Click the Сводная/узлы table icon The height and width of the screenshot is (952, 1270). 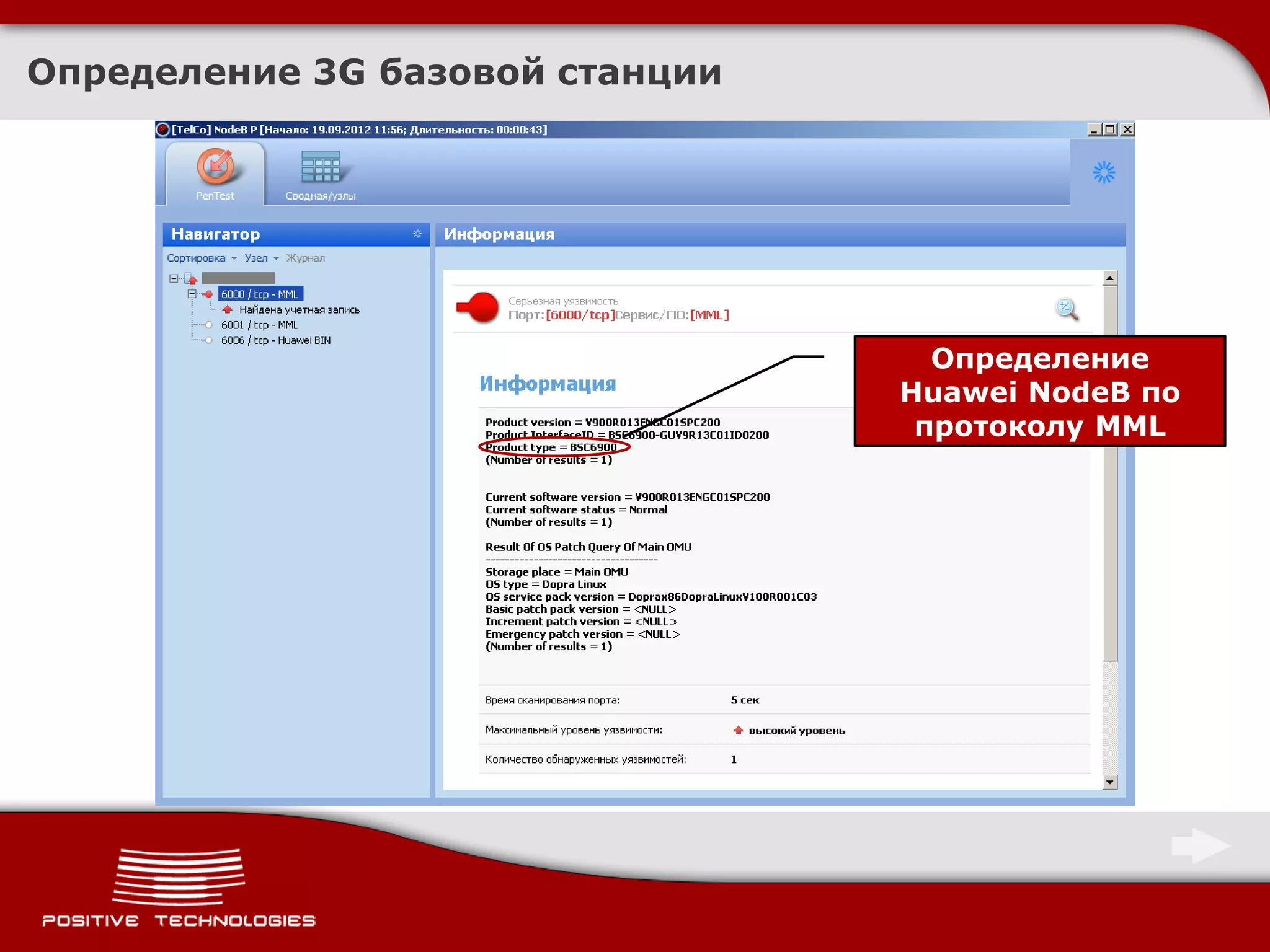[321, 166]
